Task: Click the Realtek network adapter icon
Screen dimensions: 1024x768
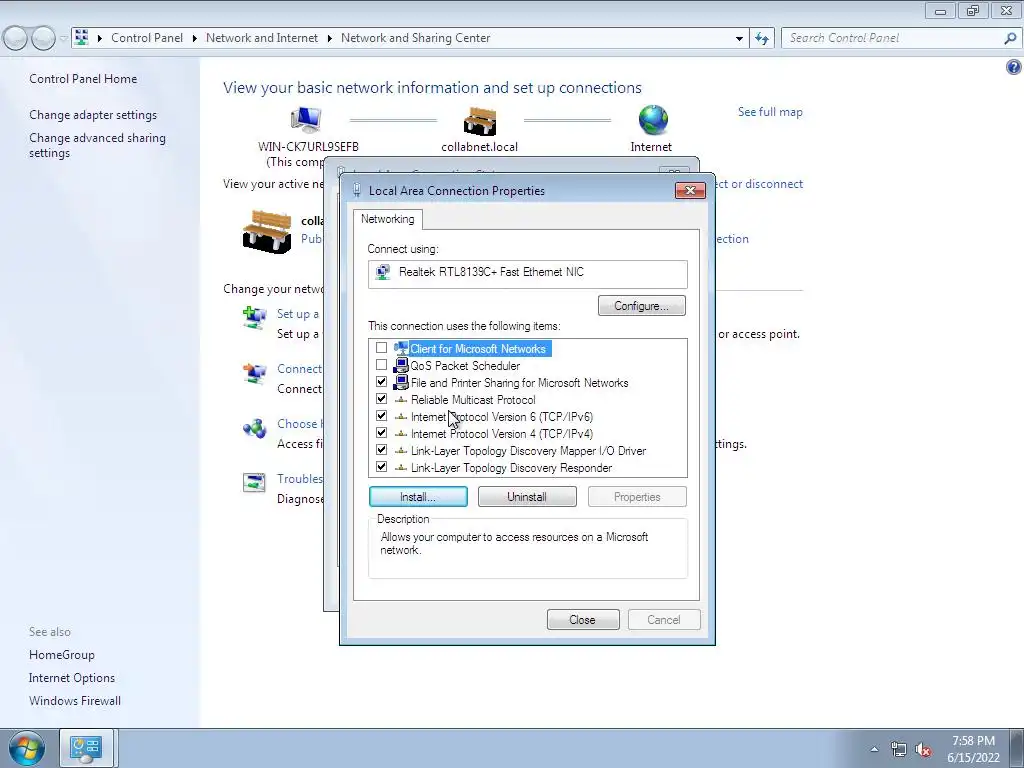Action: pos(383,272)
